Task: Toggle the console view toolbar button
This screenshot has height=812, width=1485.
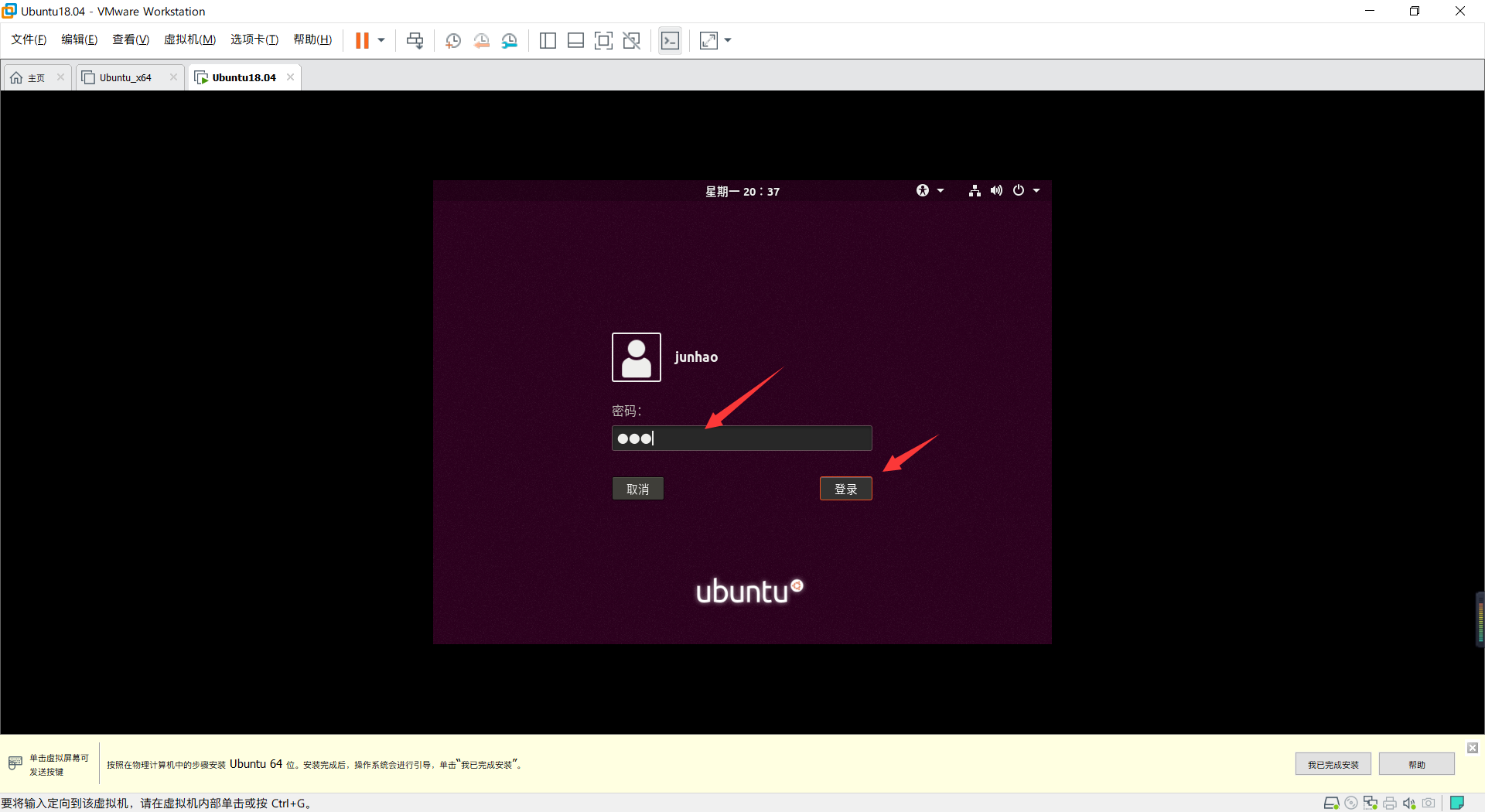Action: pyautogui.click(x=671, y=40)
